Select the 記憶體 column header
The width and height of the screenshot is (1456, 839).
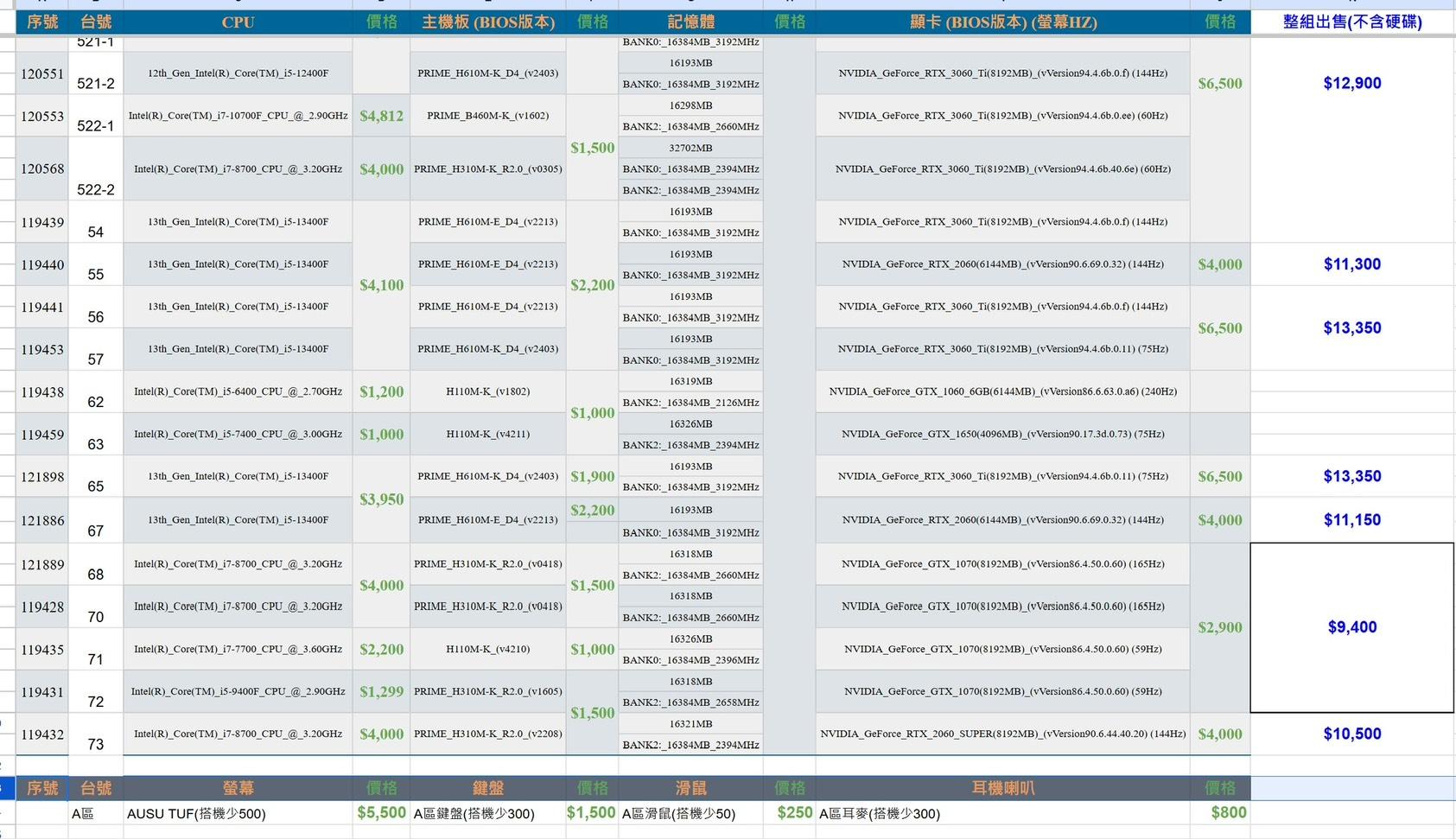[690, 22]
